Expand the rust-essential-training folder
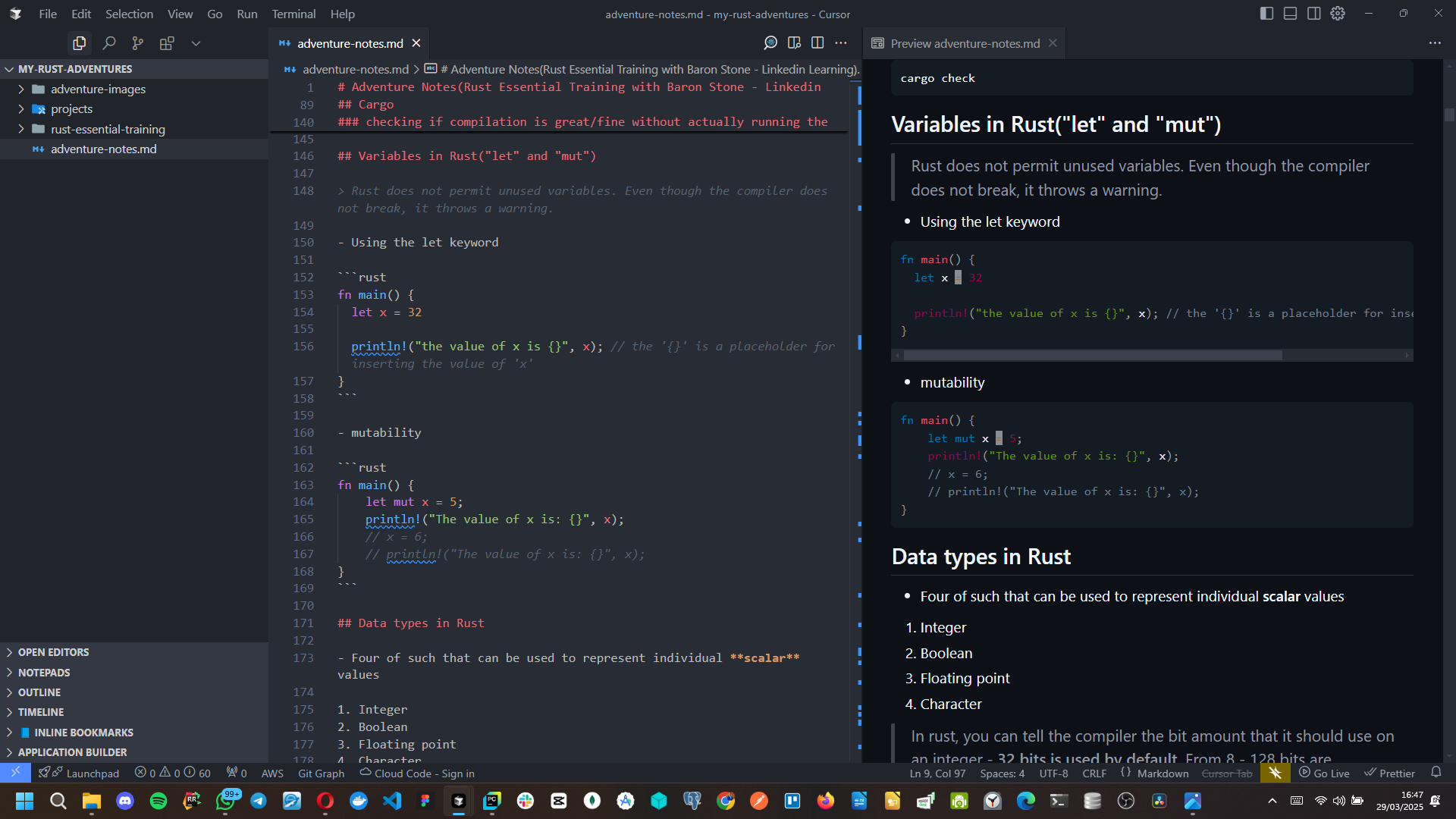 108,129
